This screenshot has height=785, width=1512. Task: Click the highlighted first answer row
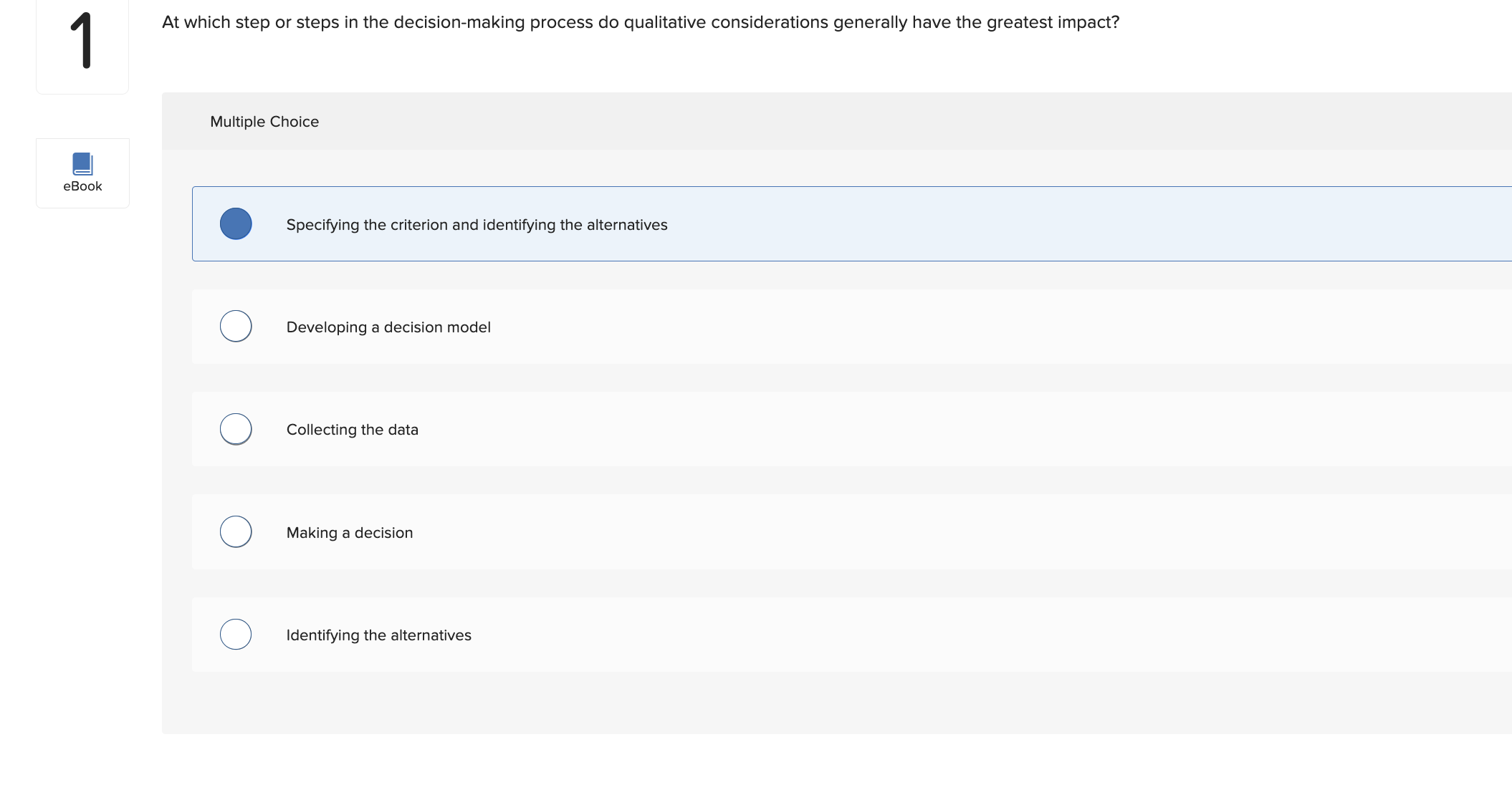pyautogui.click(x=645, y=223)
